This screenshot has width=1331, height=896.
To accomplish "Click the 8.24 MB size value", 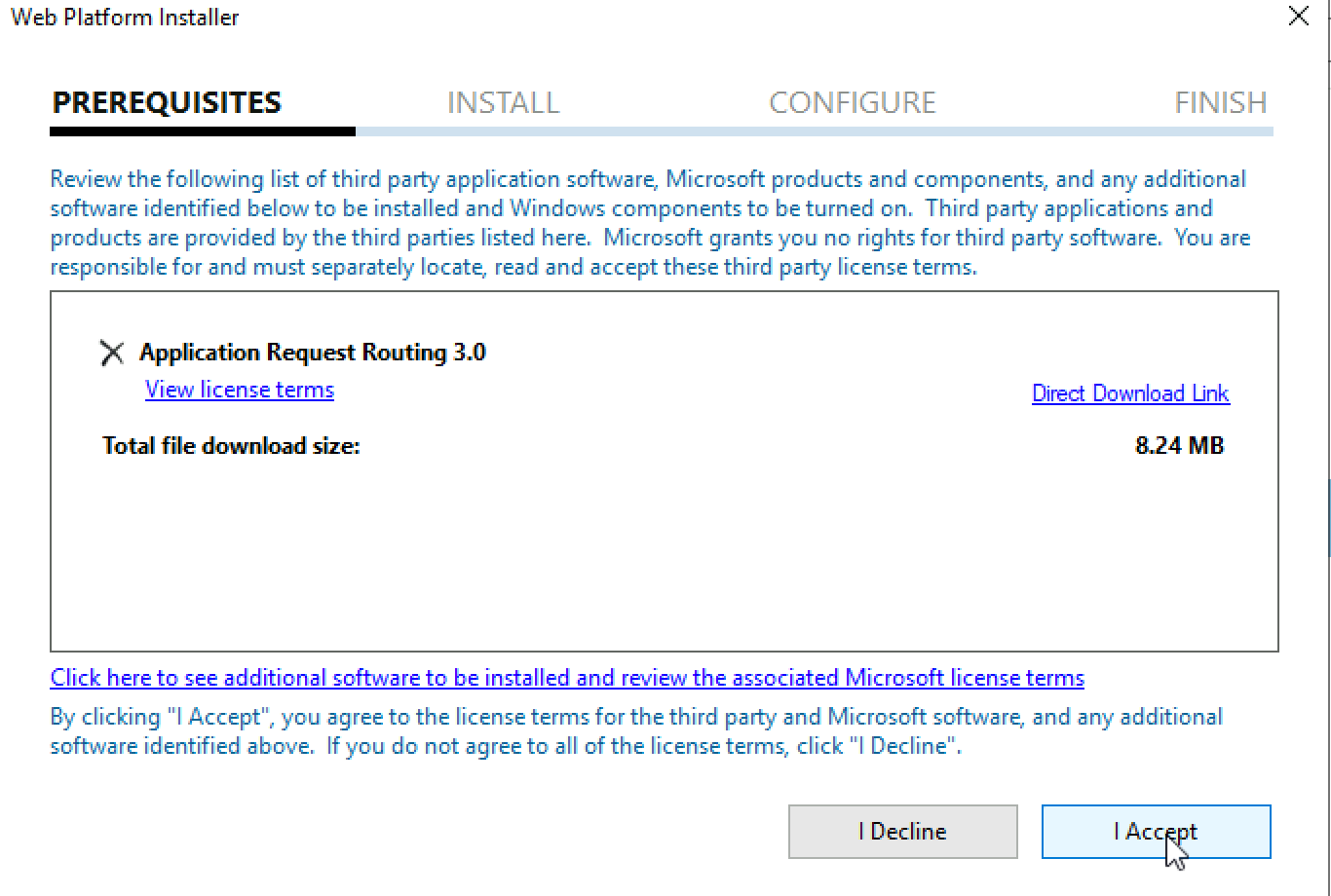I will 1179,446.
